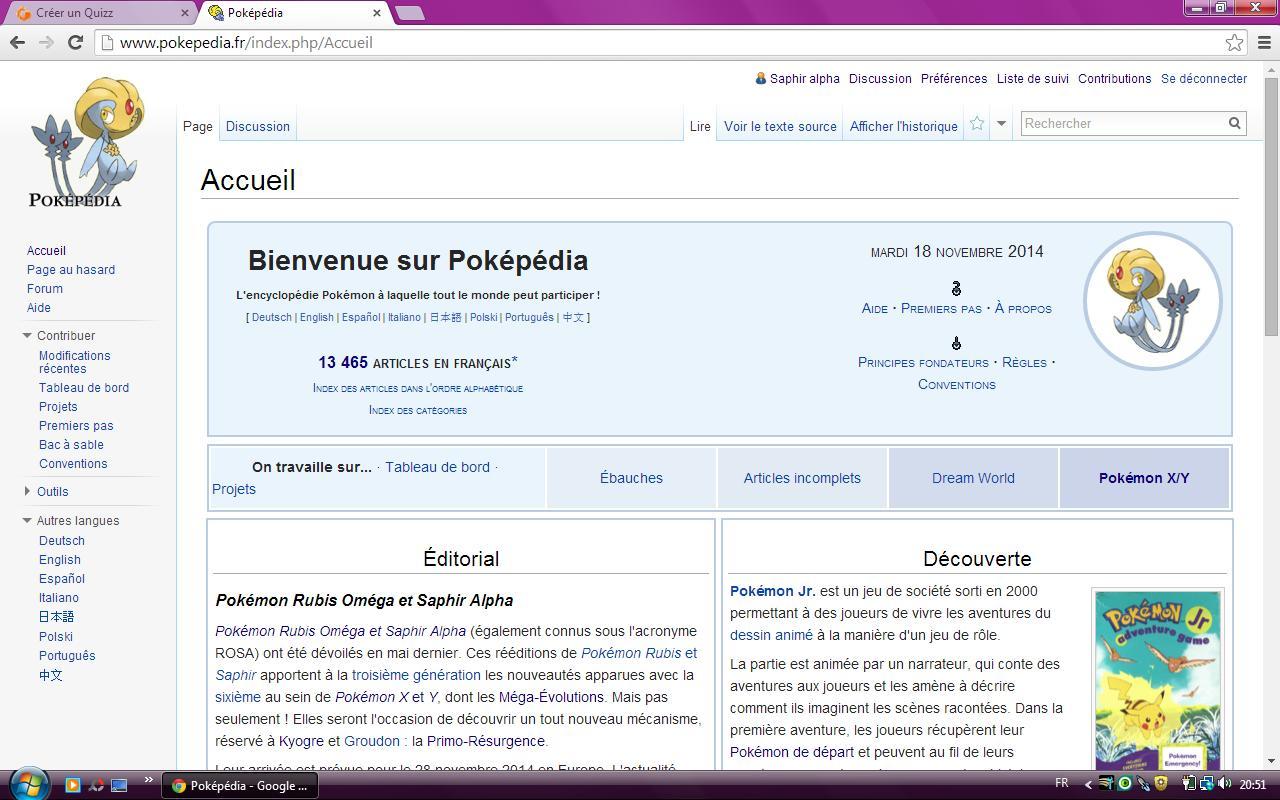
Task: Open Modifications récentes in sidebar
Action: point(75,362)
